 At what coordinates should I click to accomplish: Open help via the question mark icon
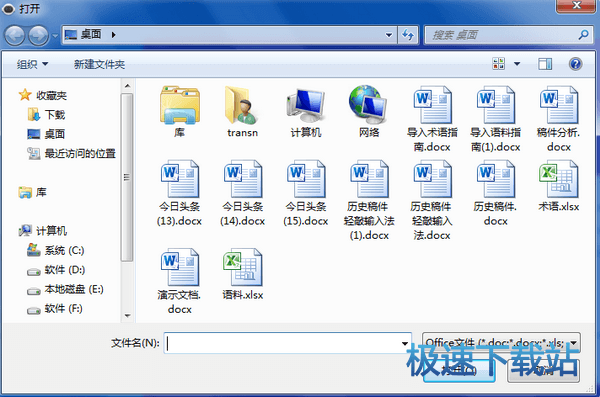[575, 64]
